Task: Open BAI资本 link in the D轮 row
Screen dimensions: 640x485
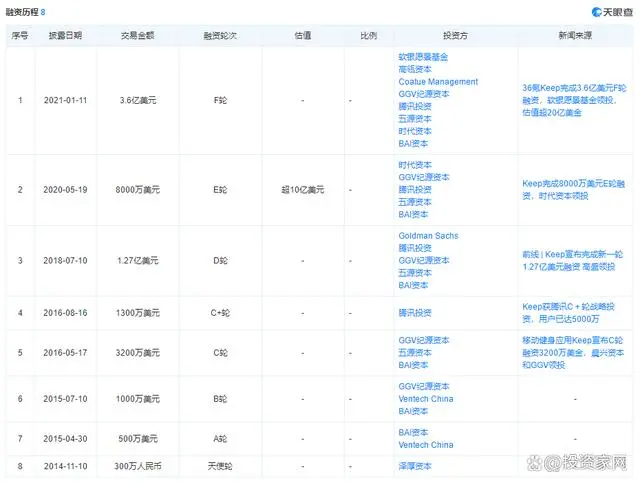Action: click(x=413, y=285)
